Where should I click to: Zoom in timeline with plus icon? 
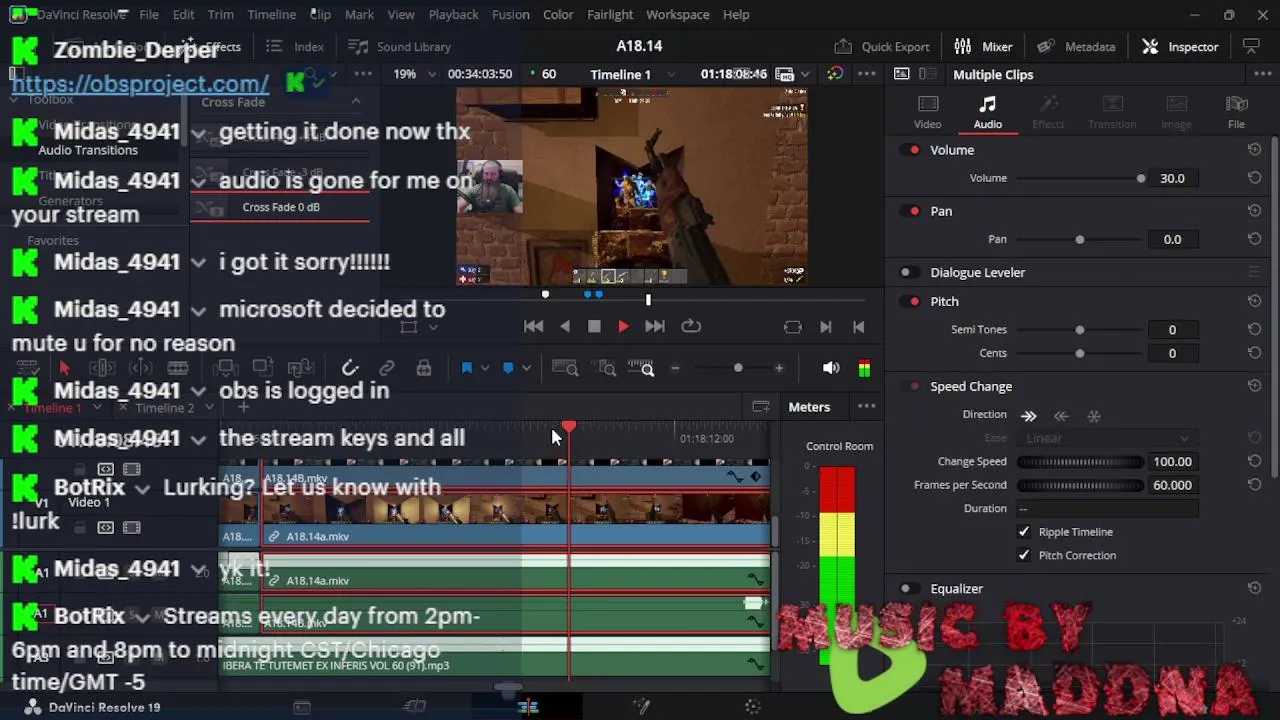(779, 368)
